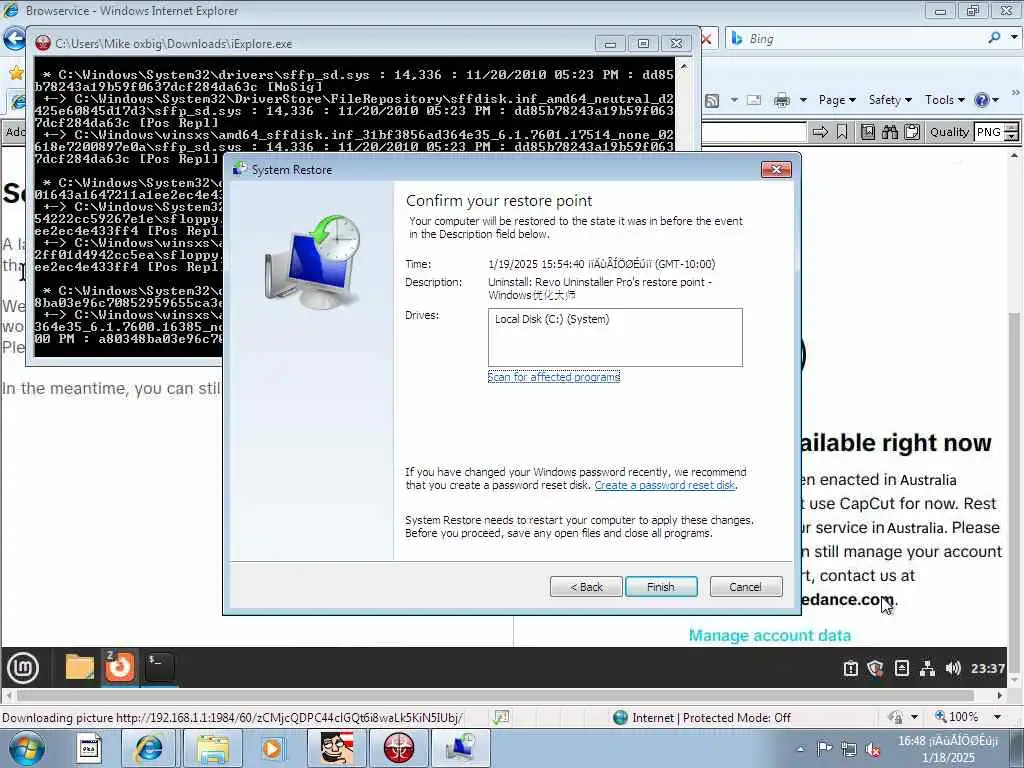Click the blue Help question mark icon
Screen dimensions: 1024x768
tap(982, 100)
